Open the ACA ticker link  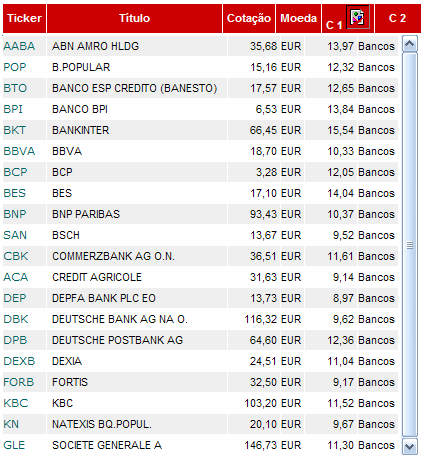16,277
